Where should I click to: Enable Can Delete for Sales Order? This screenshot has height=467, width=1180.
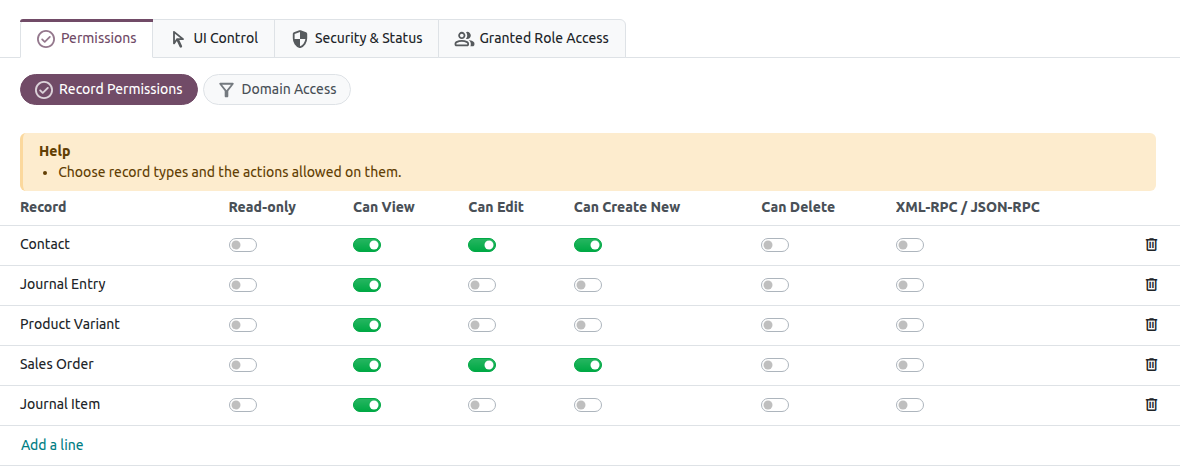pos(775,365)
